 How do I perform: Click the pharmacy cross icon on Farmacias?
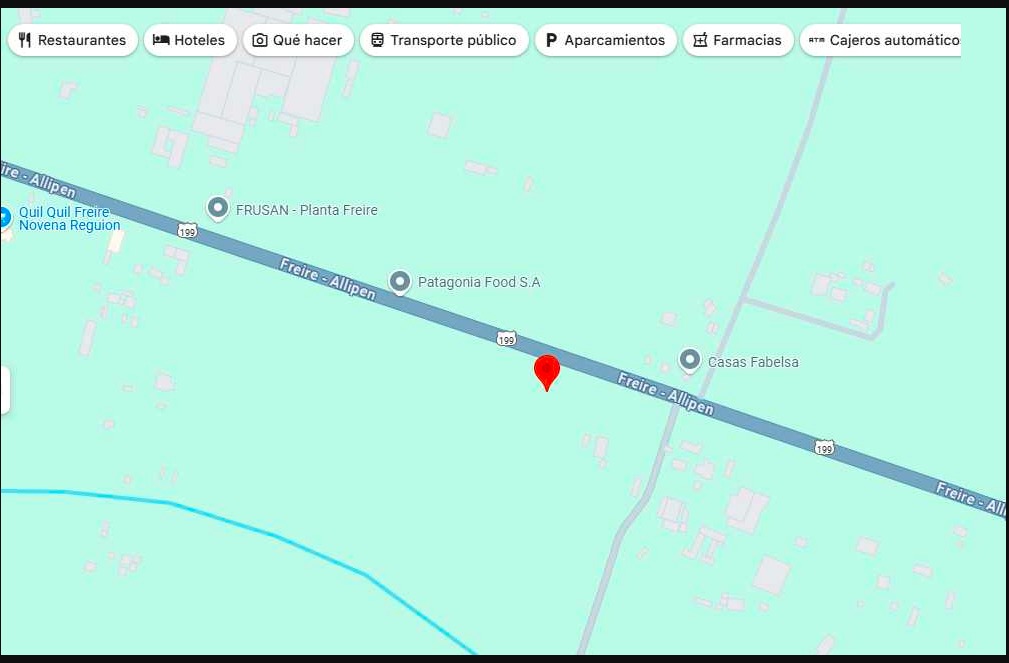pyautogui.click(x=700, y=40)
